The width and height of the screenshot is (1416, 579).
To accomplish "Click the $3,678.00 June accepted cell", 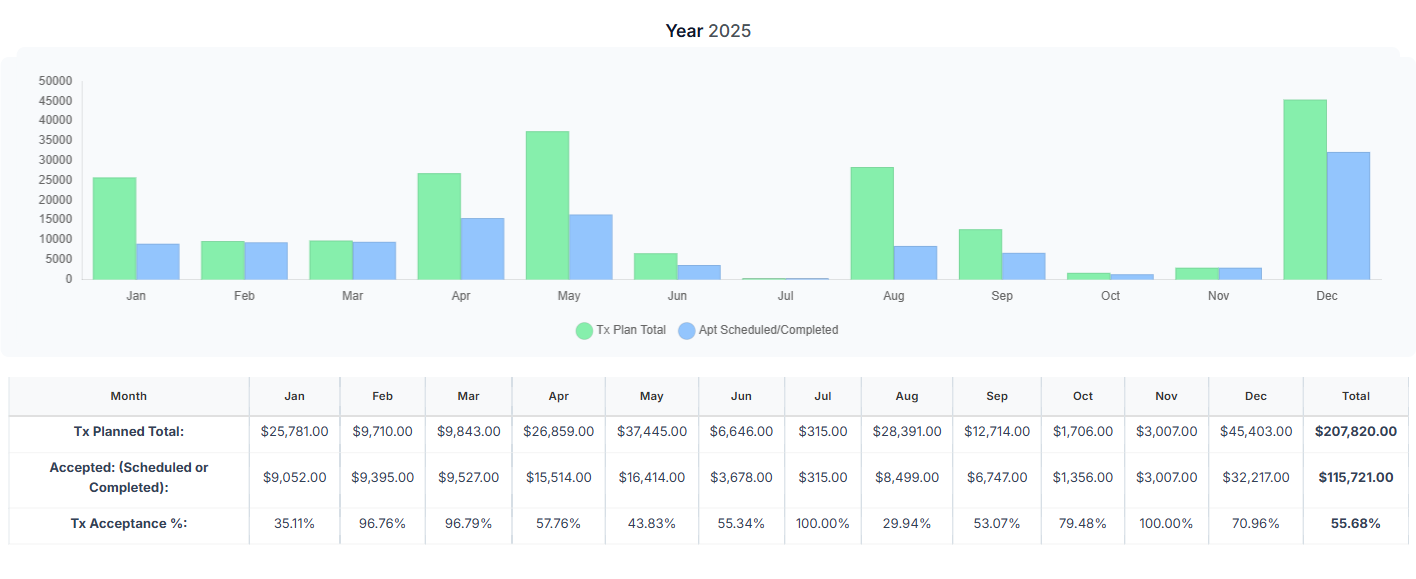I will [741, 478].
